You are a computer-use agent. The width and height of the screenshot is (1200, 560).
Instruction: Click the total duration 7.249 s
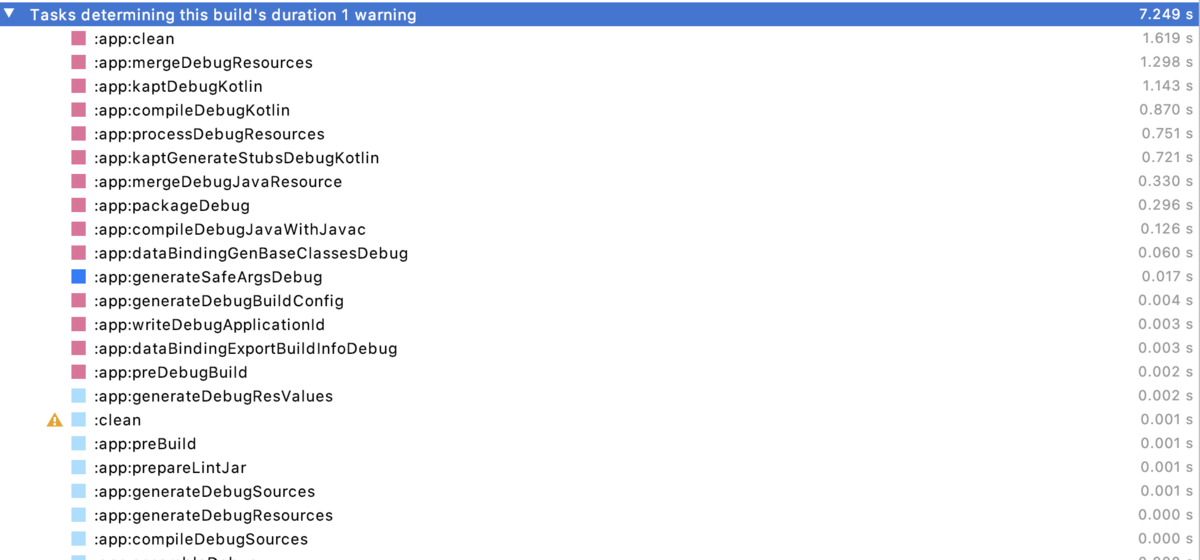click(x=1166, y=15)
